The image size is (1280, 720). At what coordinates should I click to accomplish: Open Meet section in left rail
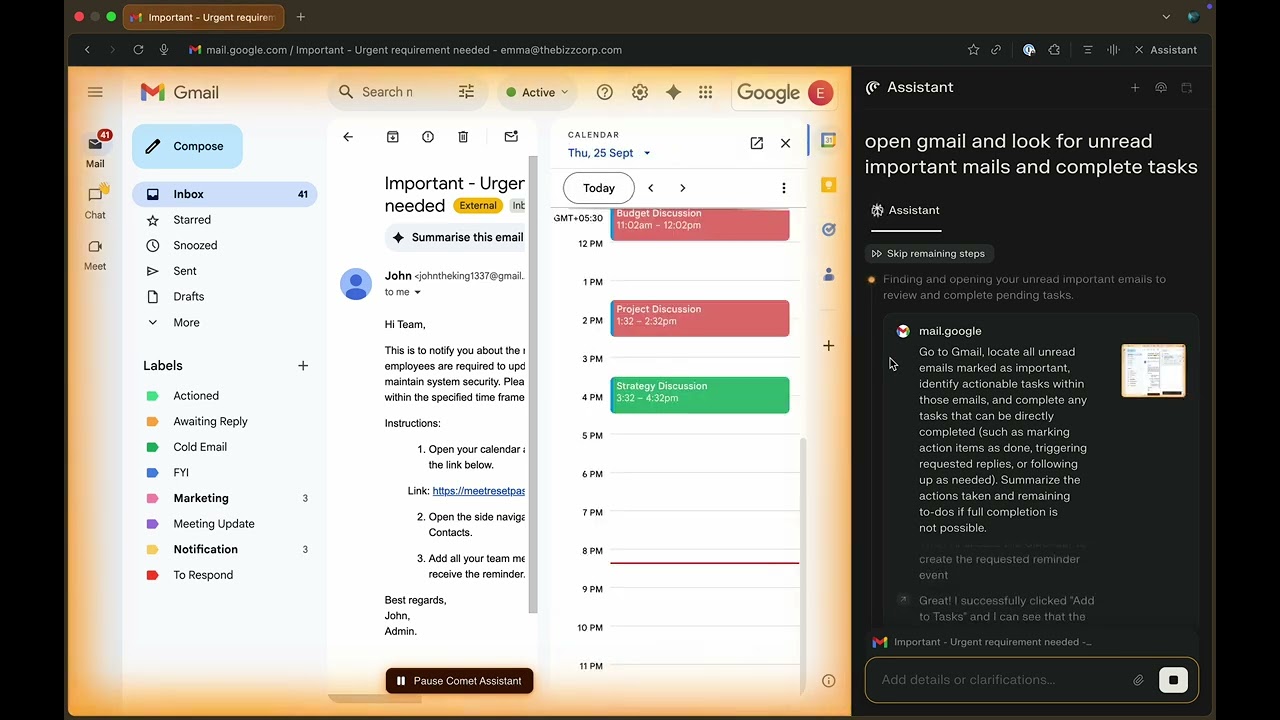(95, 254)
